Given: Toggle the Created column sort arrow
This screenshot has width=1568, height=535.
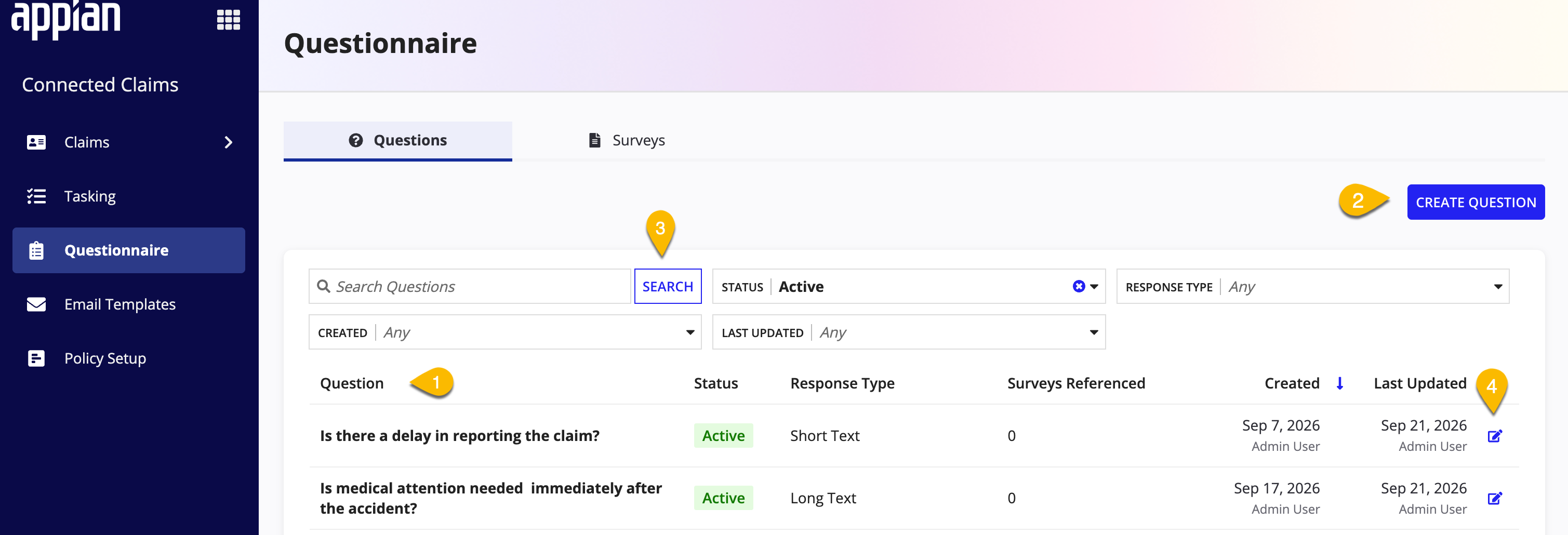Looking at the screenshot, I should [1340, 383].
